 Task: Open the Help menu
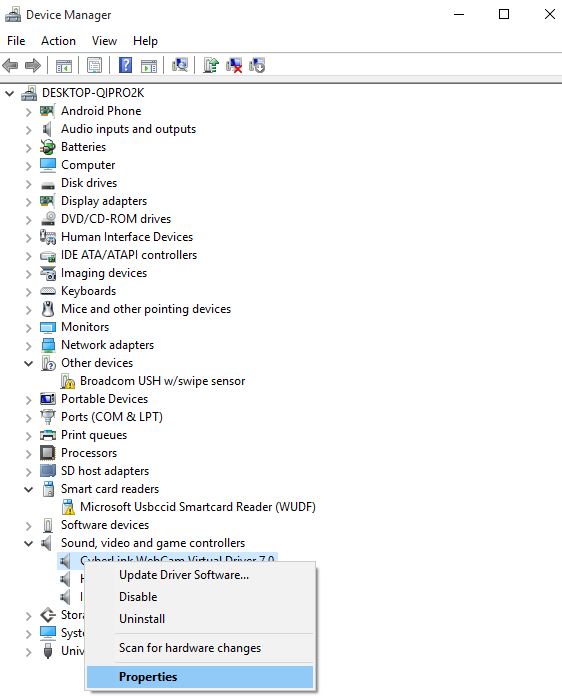[145, 41]
